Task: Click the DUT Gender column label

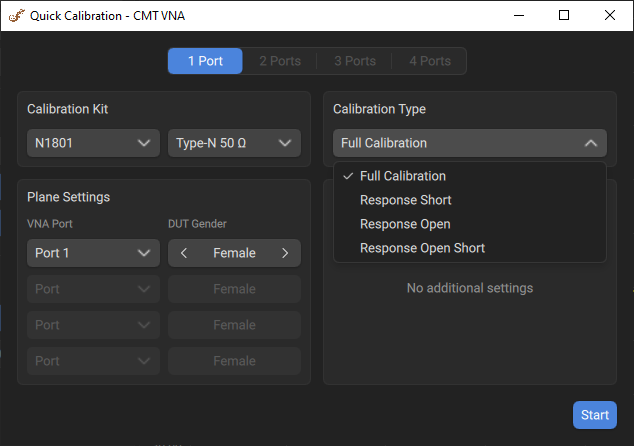Action: coord(197,224)
